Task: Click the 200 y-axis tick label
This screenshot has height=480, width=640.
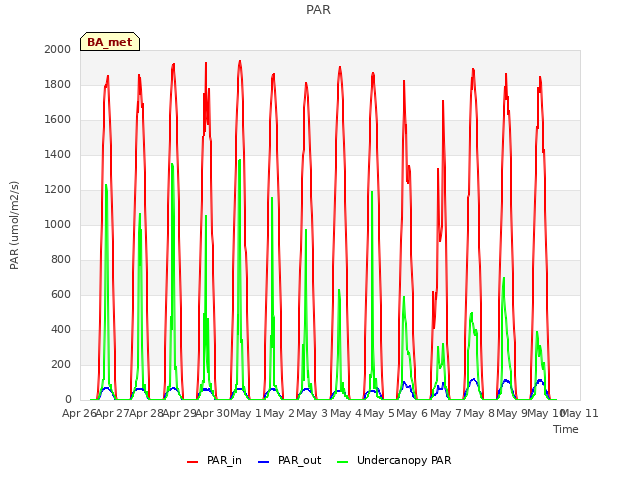Action: pos(61,364)
